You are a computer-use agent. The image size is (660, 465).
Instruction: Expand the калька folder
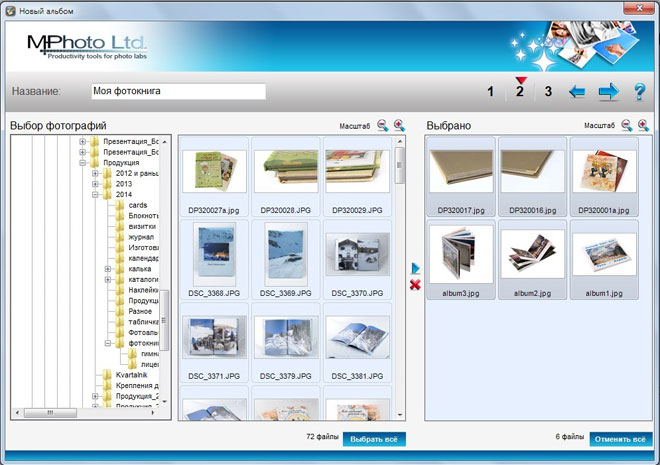[x=108, y=269]
